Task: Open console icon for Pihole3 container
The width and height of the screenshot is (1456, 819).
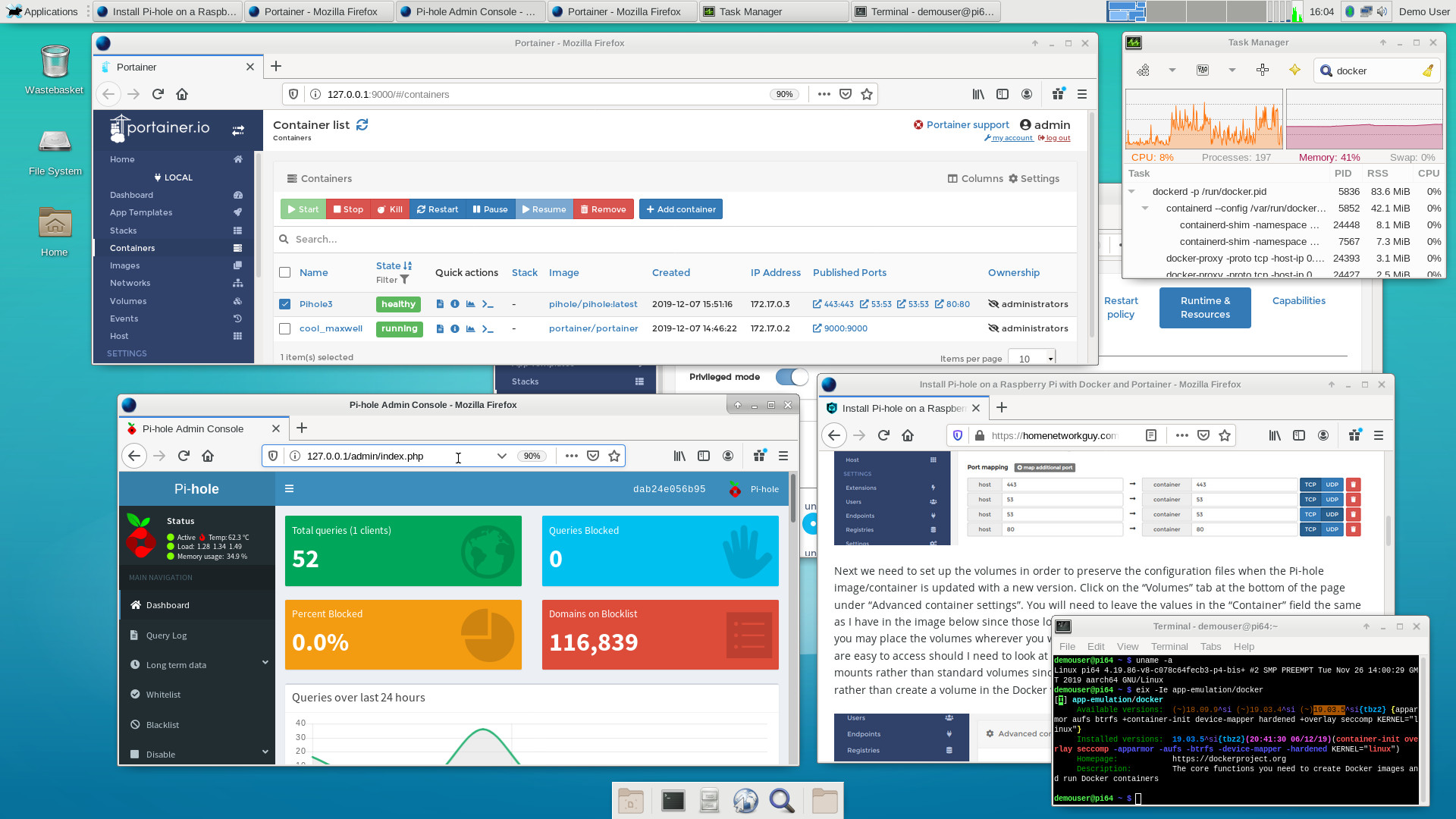Action: [x=488, y=304]
